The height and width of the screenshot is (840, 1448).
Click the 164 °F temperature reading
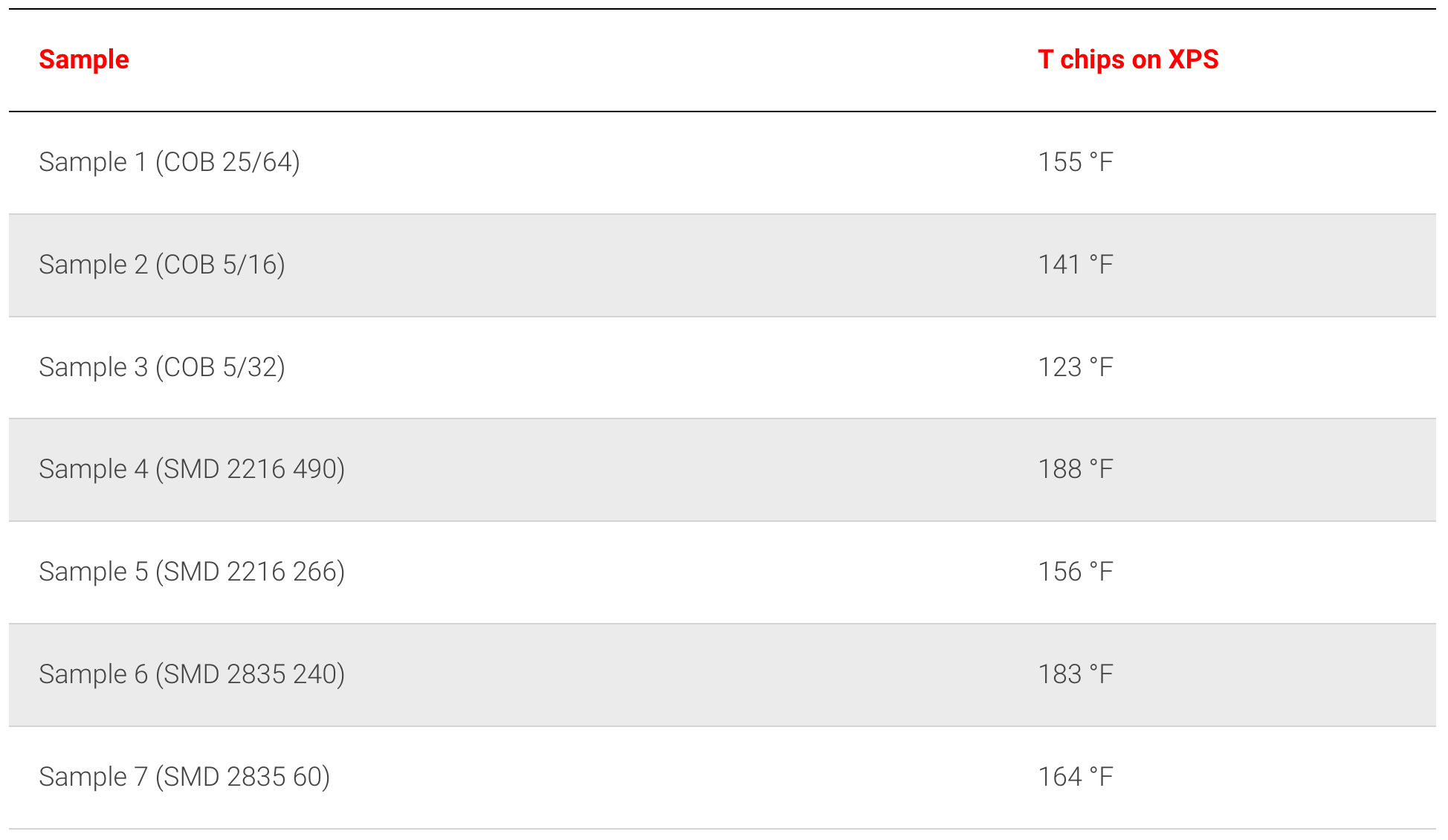[x=1075, y=777]
